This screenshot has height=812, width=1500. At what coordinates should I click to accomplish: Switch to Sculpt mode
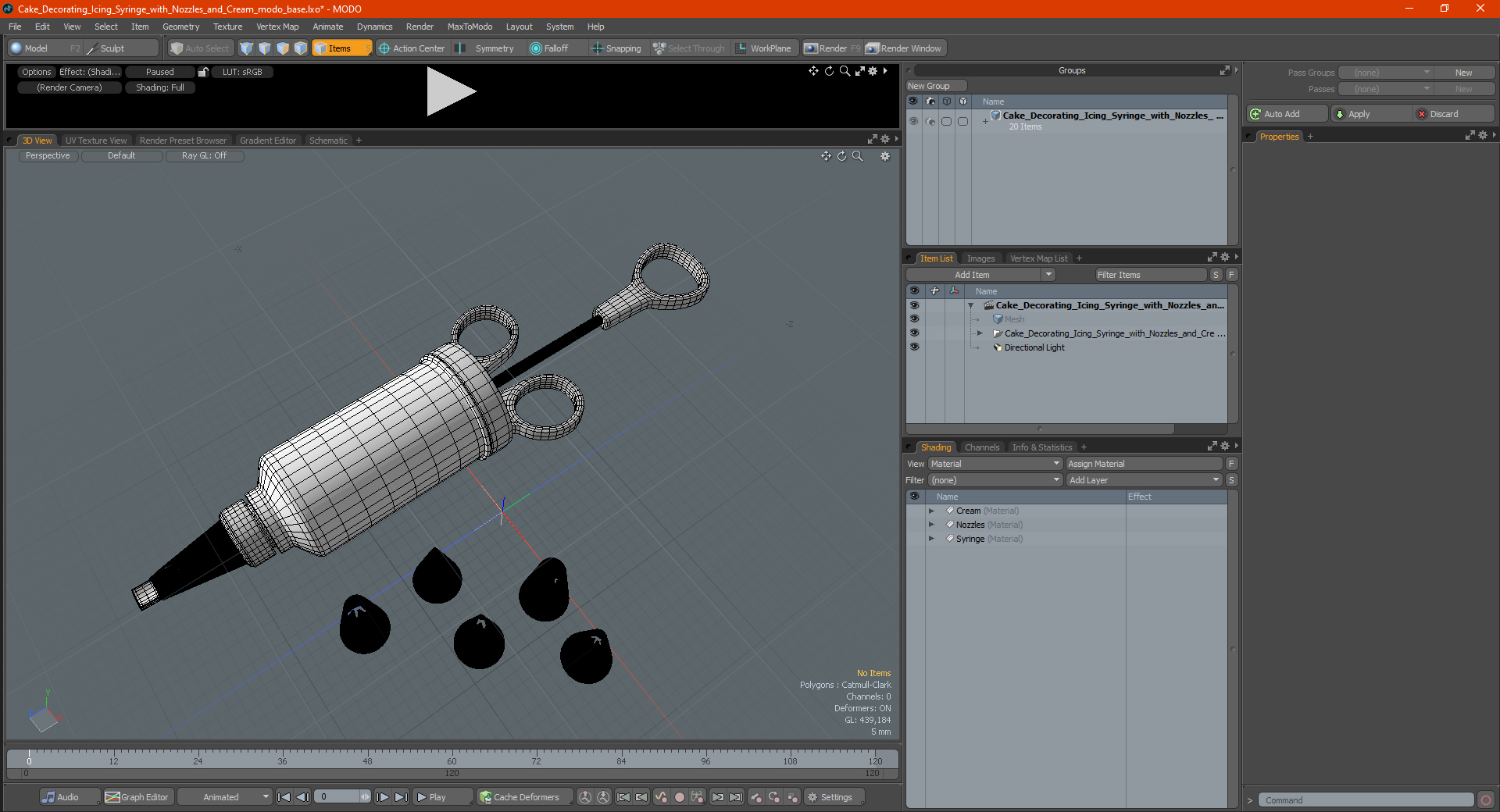(x=121, y=48)
